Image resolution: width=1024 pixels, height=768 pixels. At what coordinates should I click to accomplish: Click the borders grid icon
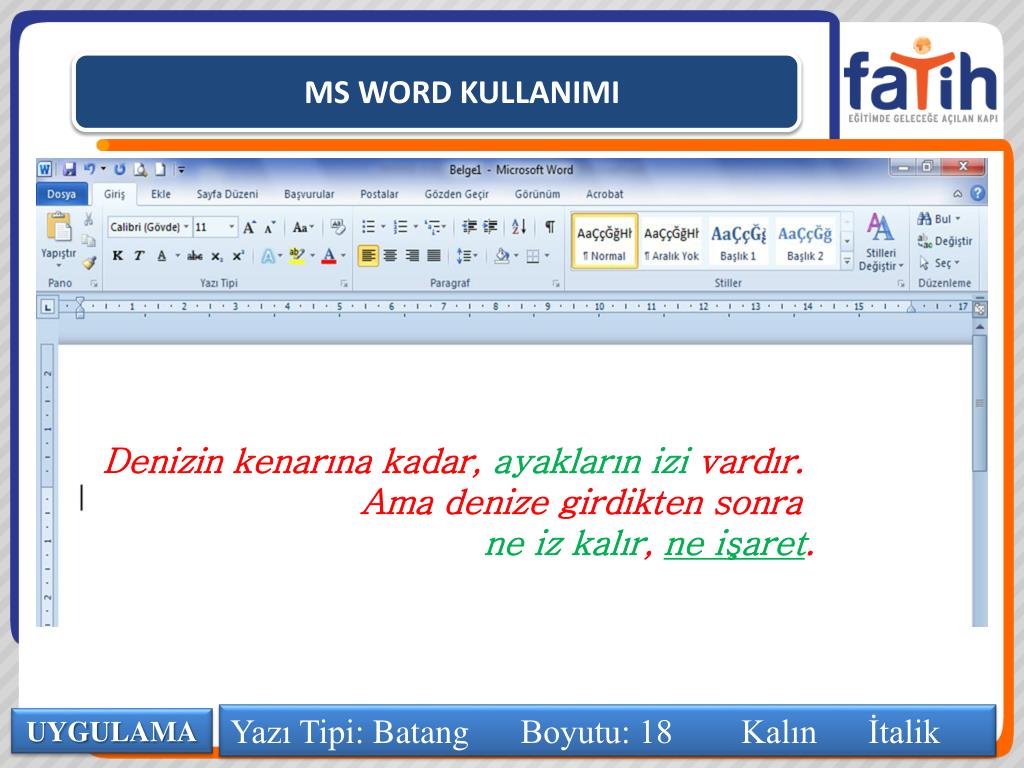click(x=533, y=257)
